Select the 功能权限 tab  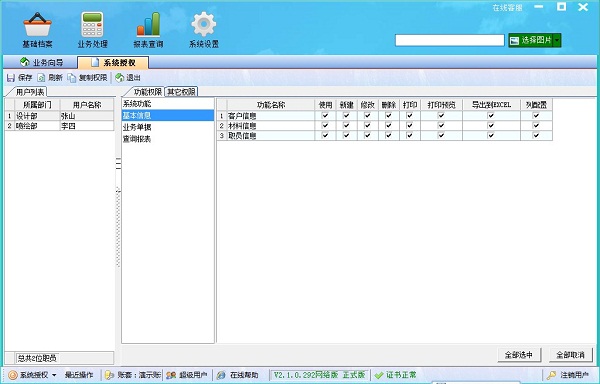[x=147, y=92]
